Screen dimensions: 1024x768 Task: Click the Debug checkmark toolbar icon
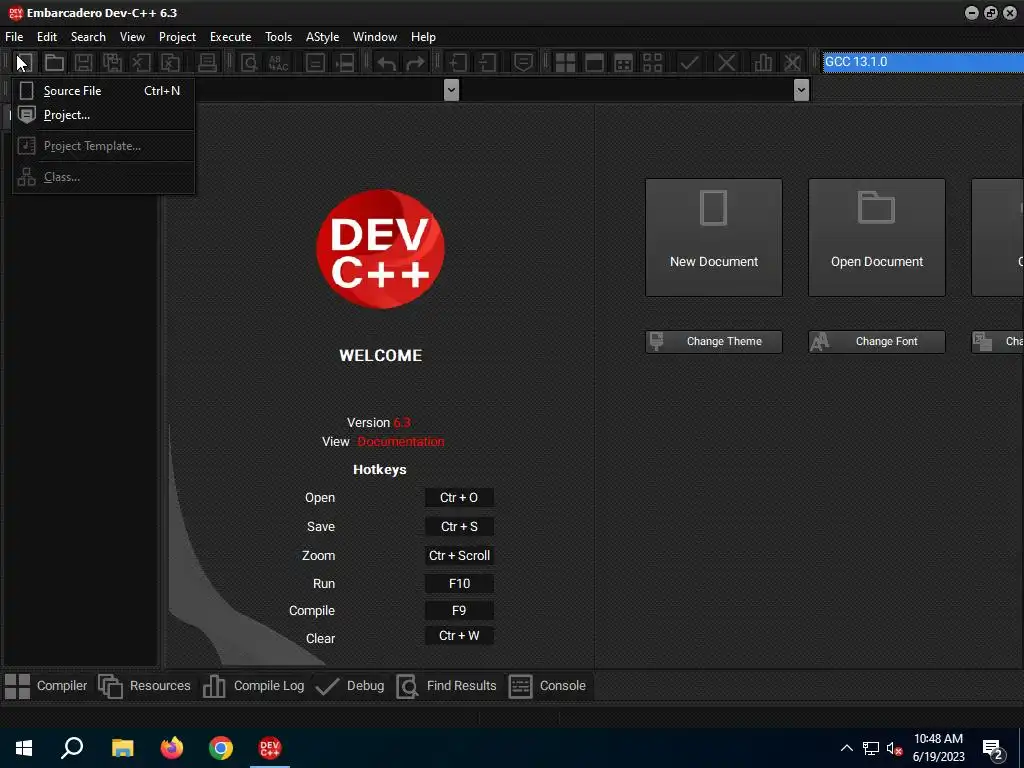[689, 63]
